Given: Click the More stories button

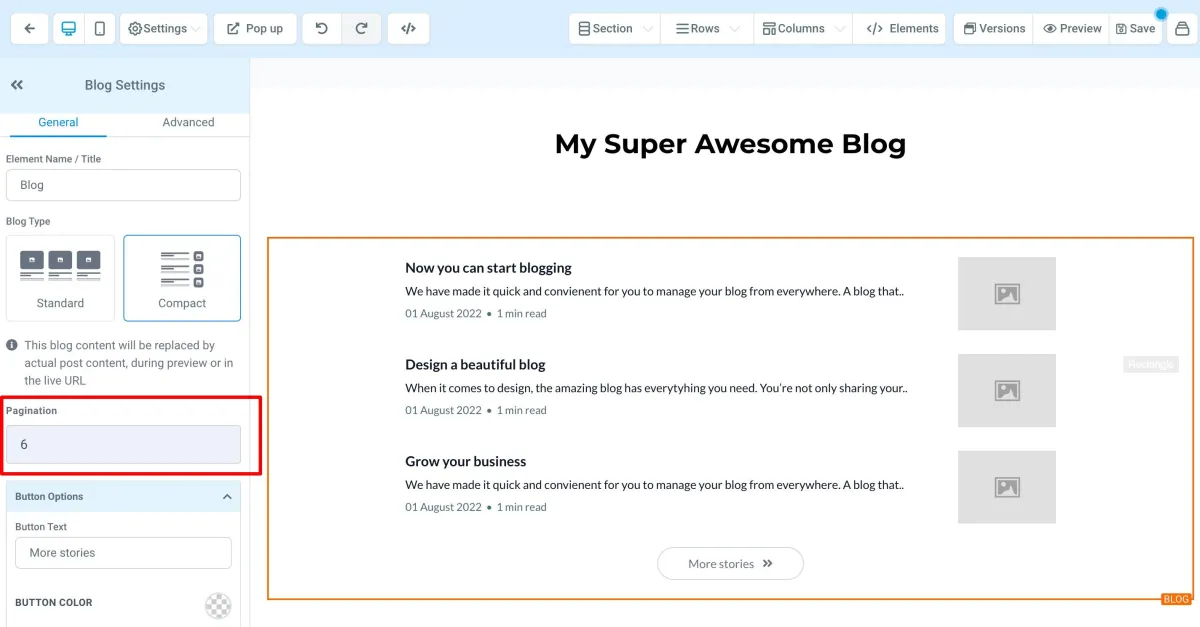Looking at the screenshot, I should point(730,564).
